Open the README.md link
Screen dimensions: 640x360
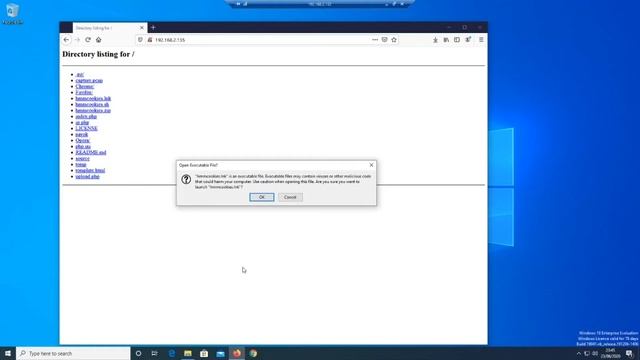(91, 152)
